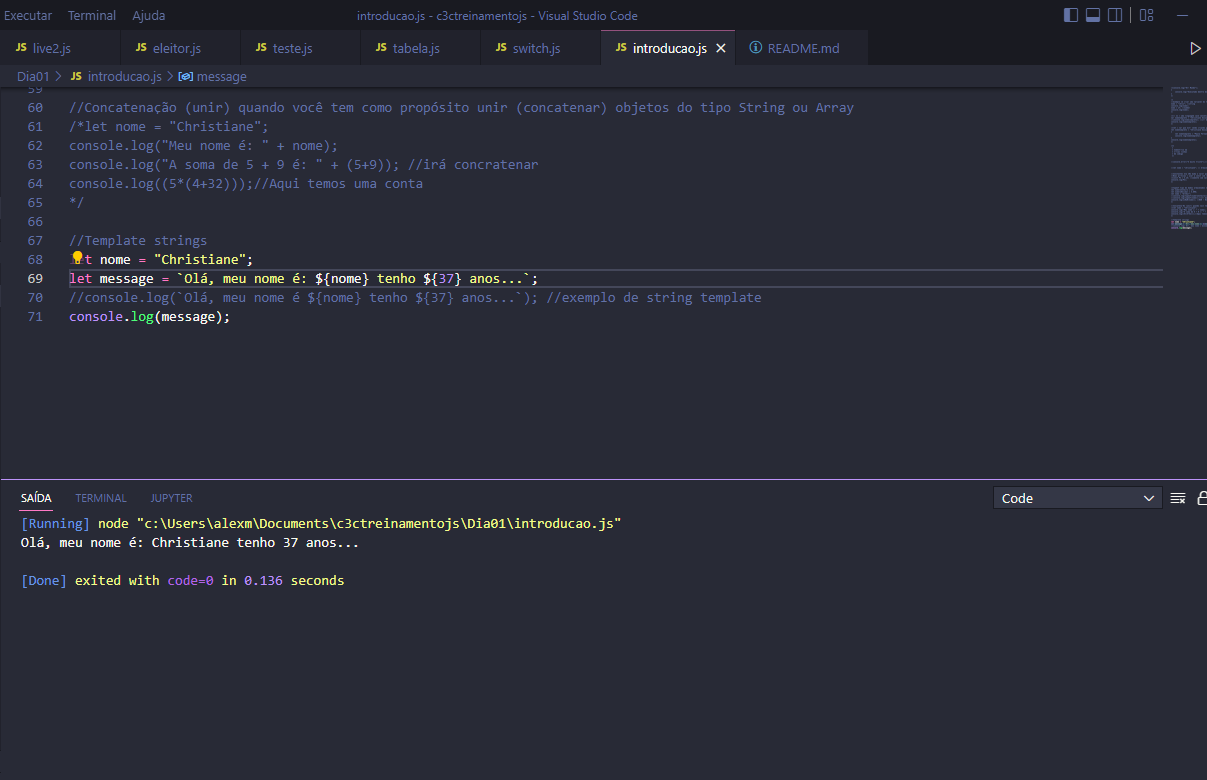1207x780 pixels.
Task: Select the SAÍDA panel label
Action: [x=36, y=497]
